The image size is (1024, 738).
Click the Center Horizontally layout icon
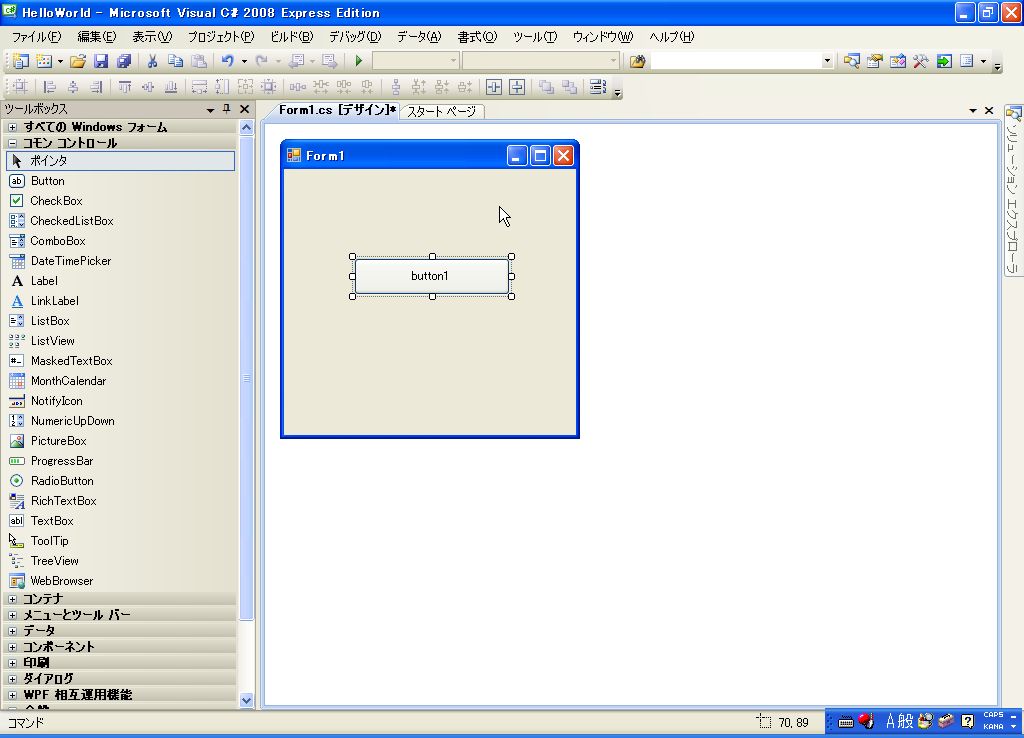(x=494, y=87)
